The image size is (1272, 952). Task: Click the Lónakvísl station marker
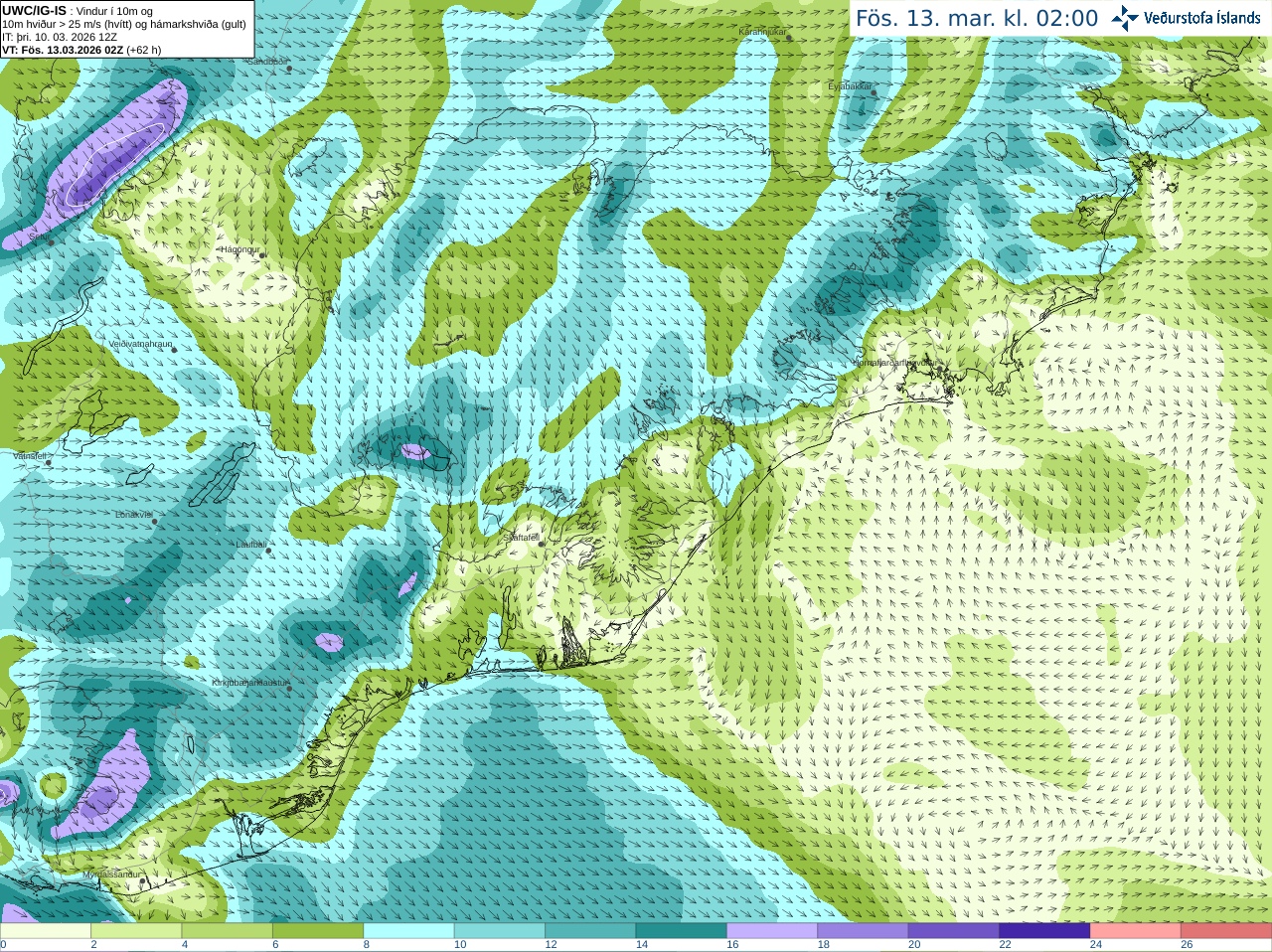point(155,522)
